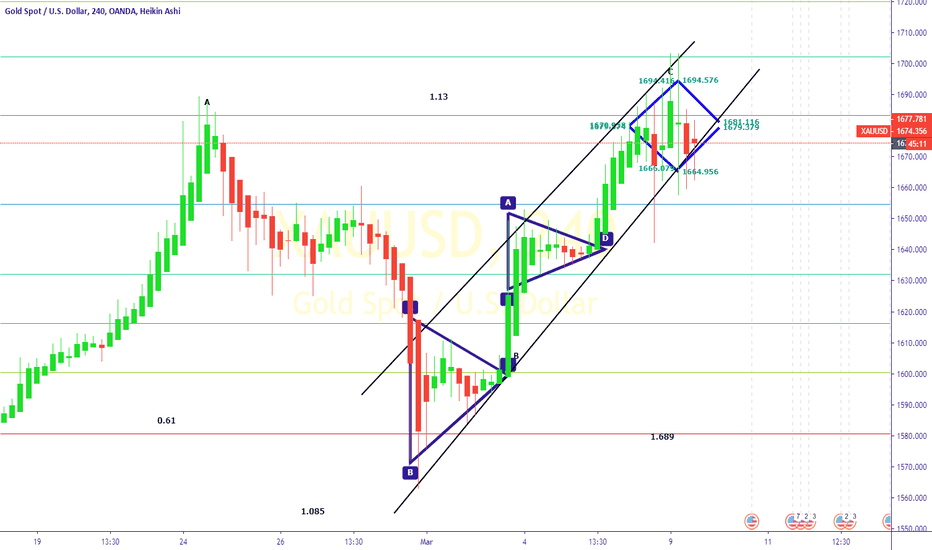Open US economic event icon with count 7

[x=793, y=521]
